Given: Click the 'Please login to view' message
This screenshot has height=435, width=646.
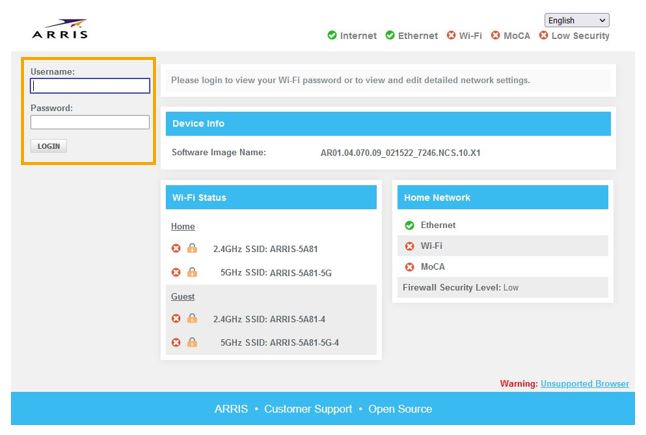Looking at the screenshot, I should click(351, 80).
